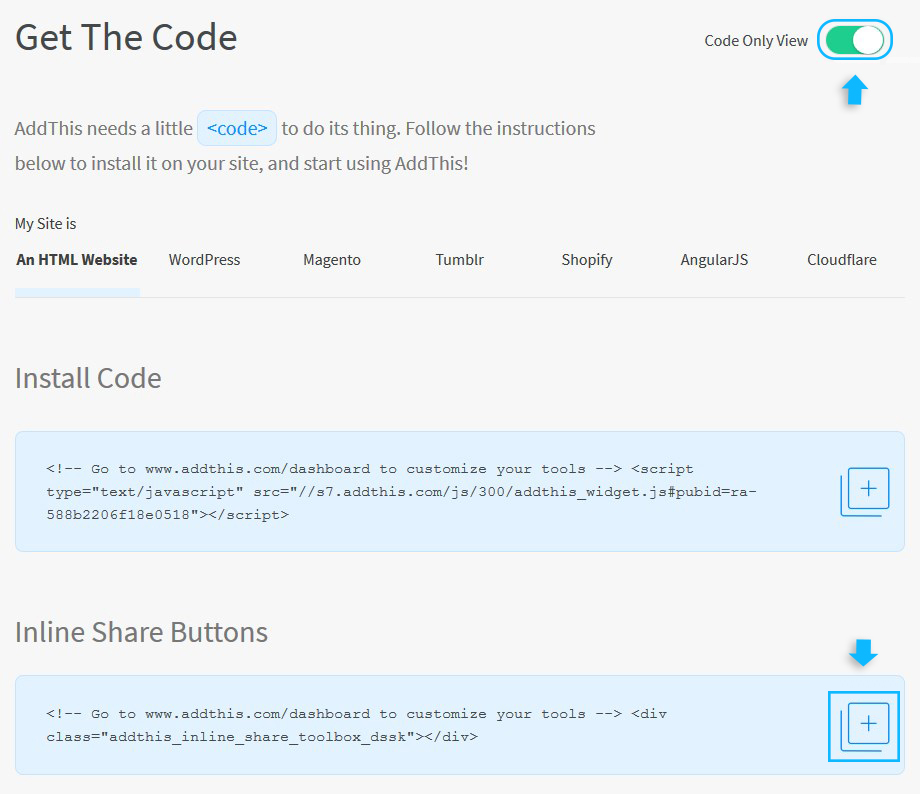Select the Shopify tab
Image resolution: width=920 pixels, height=794 pixels.
tap(587, 259)
